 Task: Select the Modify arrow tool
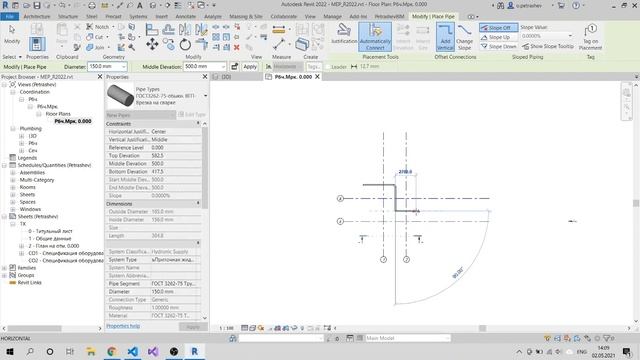click(x=12, y=34)
